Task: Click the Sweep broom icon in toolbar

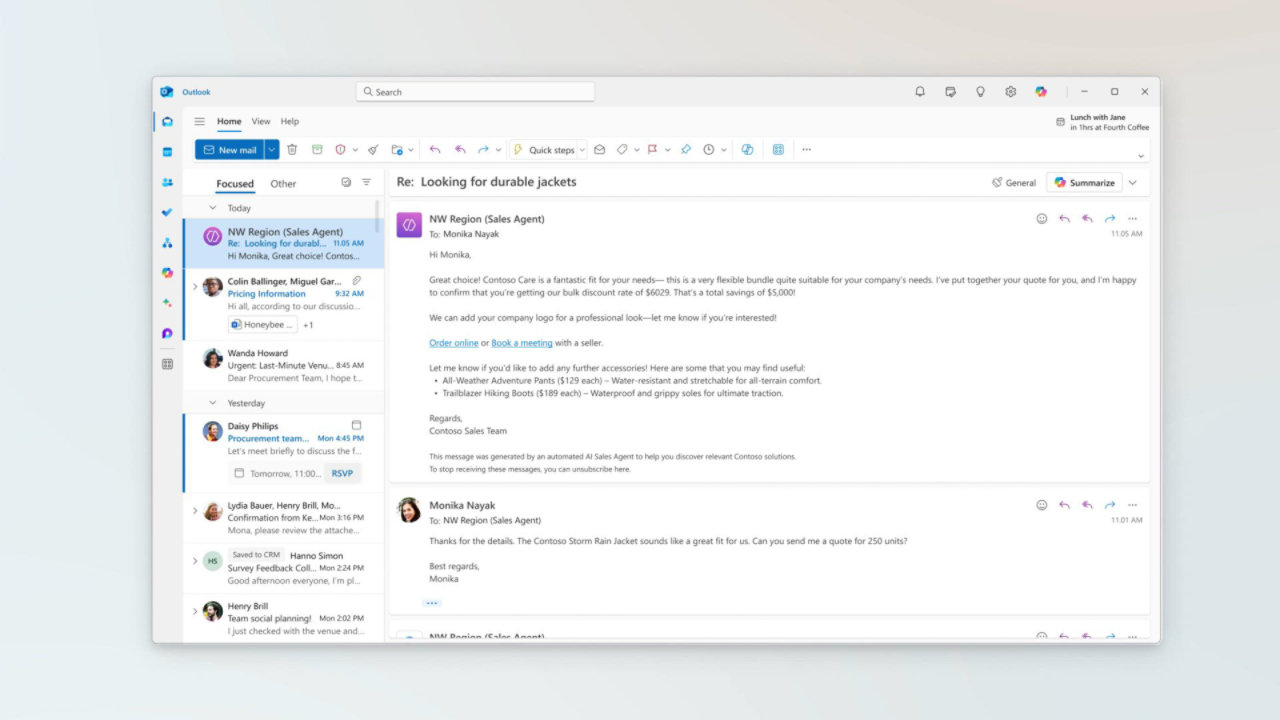Action: pos(373,150)
